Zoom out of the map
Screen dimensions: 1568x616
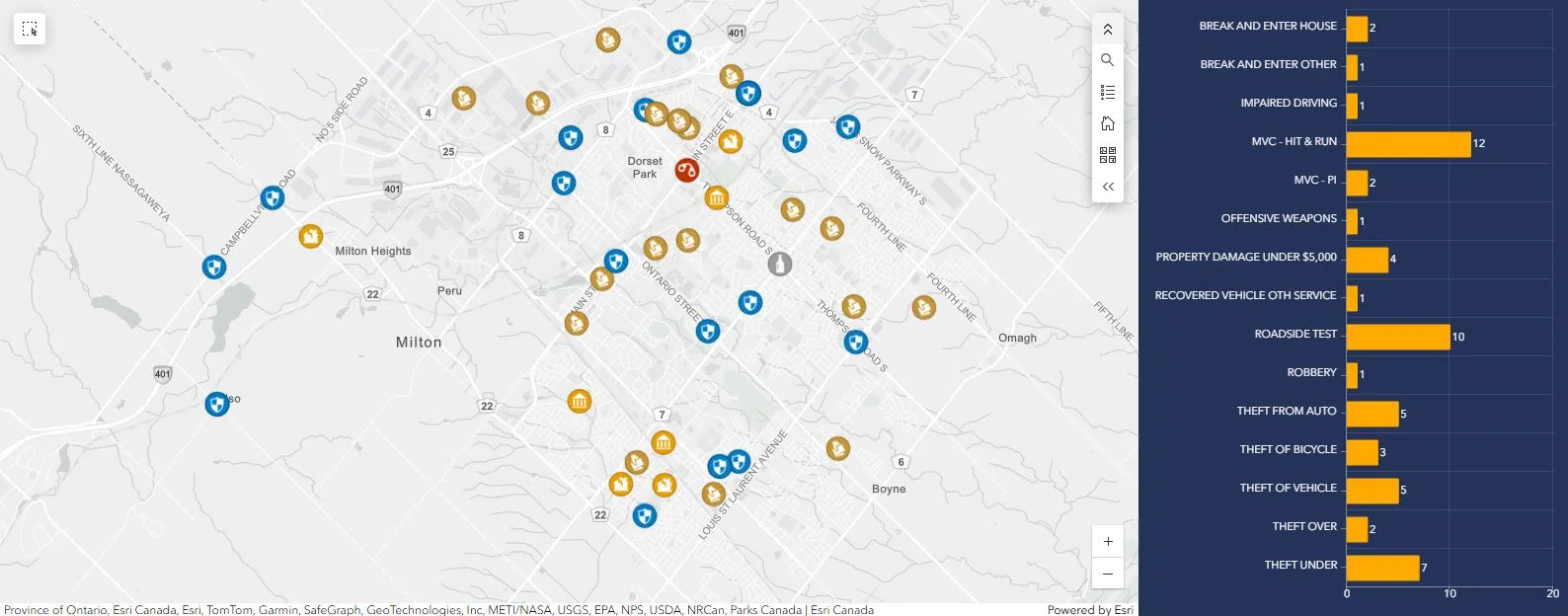pos(1107,574)
